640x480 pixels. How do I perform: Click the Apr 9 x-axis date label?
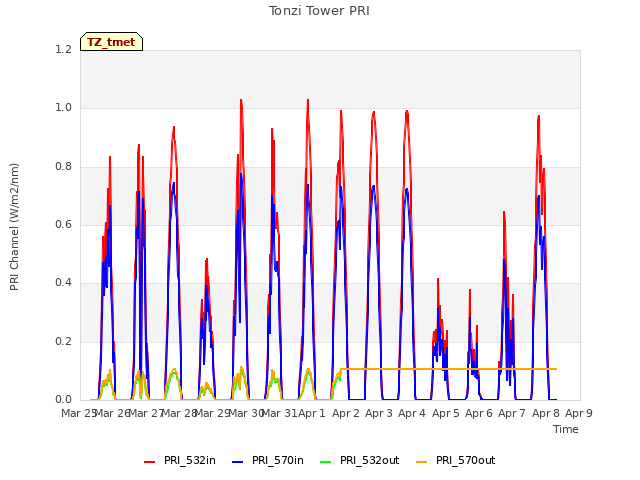pos(579,413)
